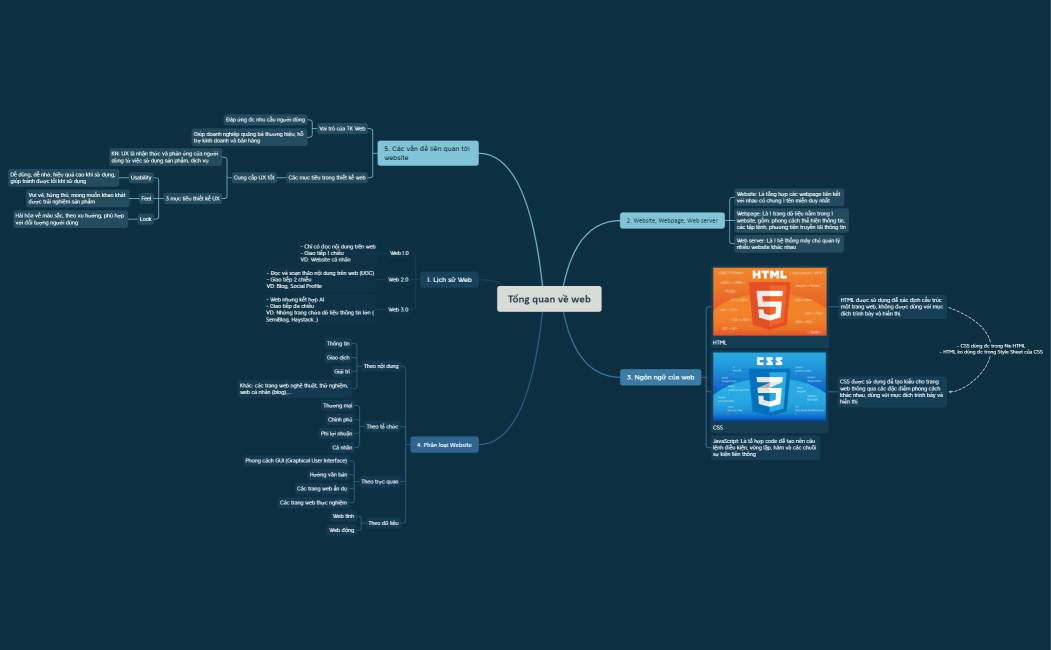1051x650 pixels.
Task: Select the central node Tổng quan về web
Action: 548,298
